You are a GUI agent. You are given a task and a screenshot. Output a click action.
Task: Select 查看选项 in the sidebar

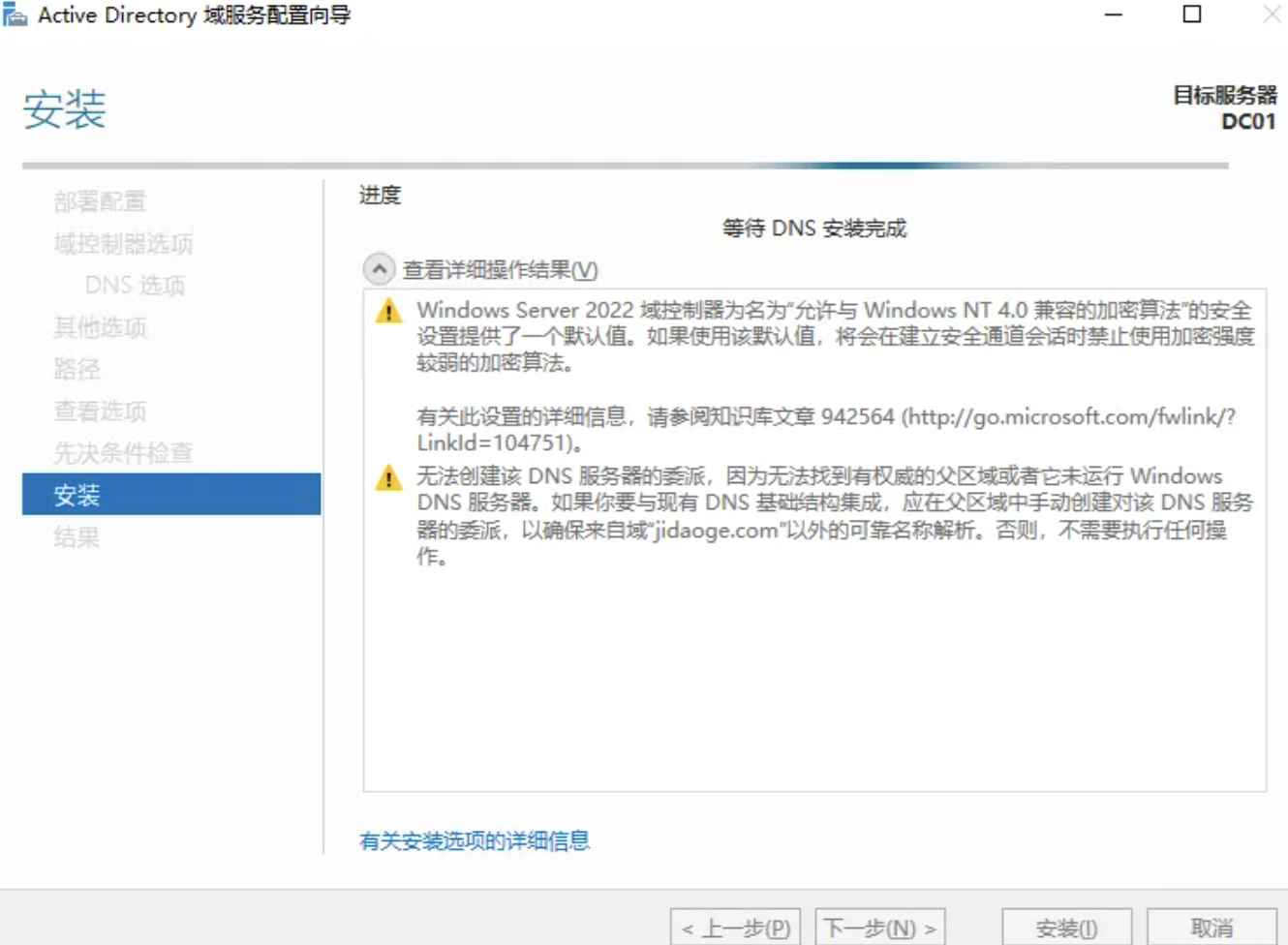coord(100,411)
